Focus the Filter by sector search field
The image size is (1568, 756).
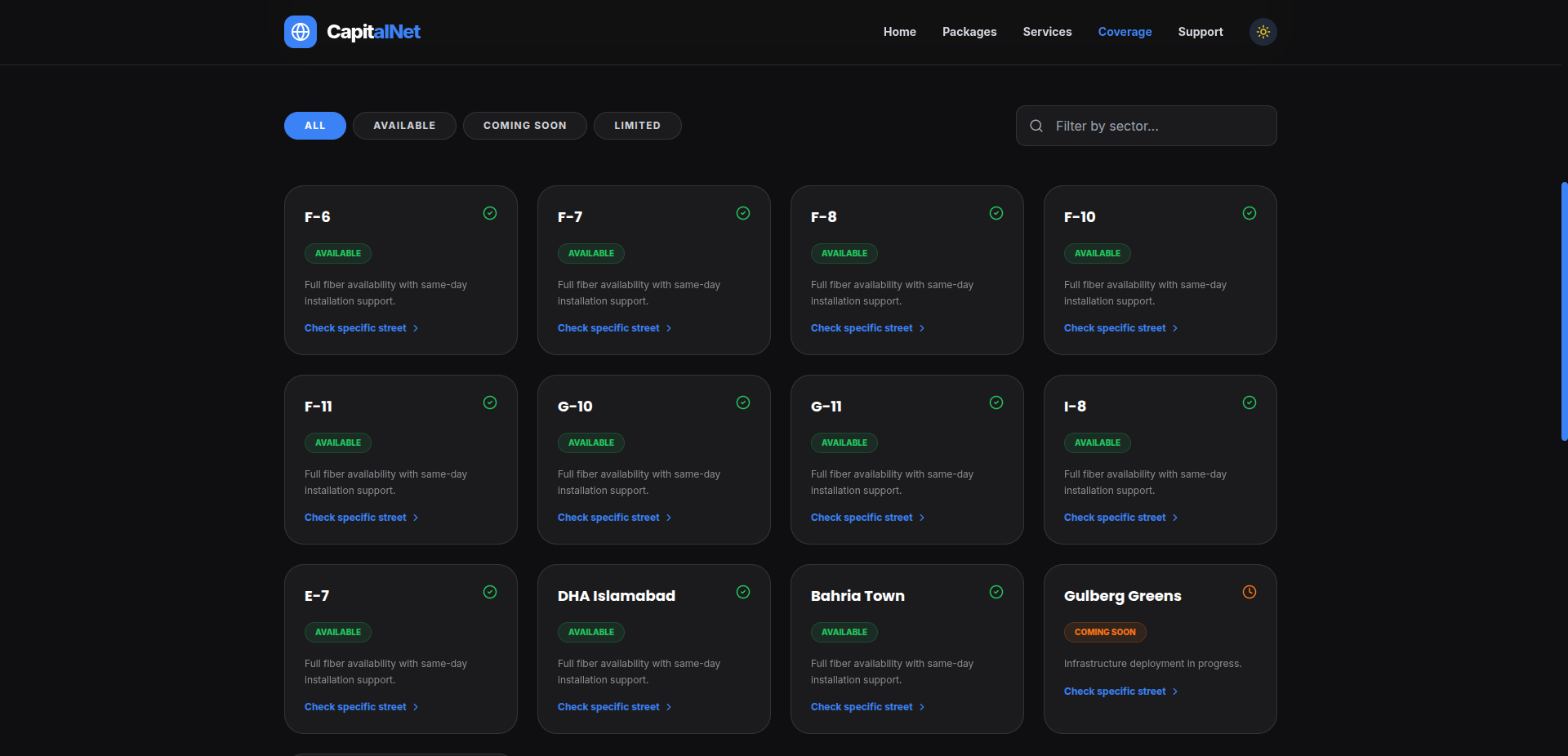coord(1147,126)
